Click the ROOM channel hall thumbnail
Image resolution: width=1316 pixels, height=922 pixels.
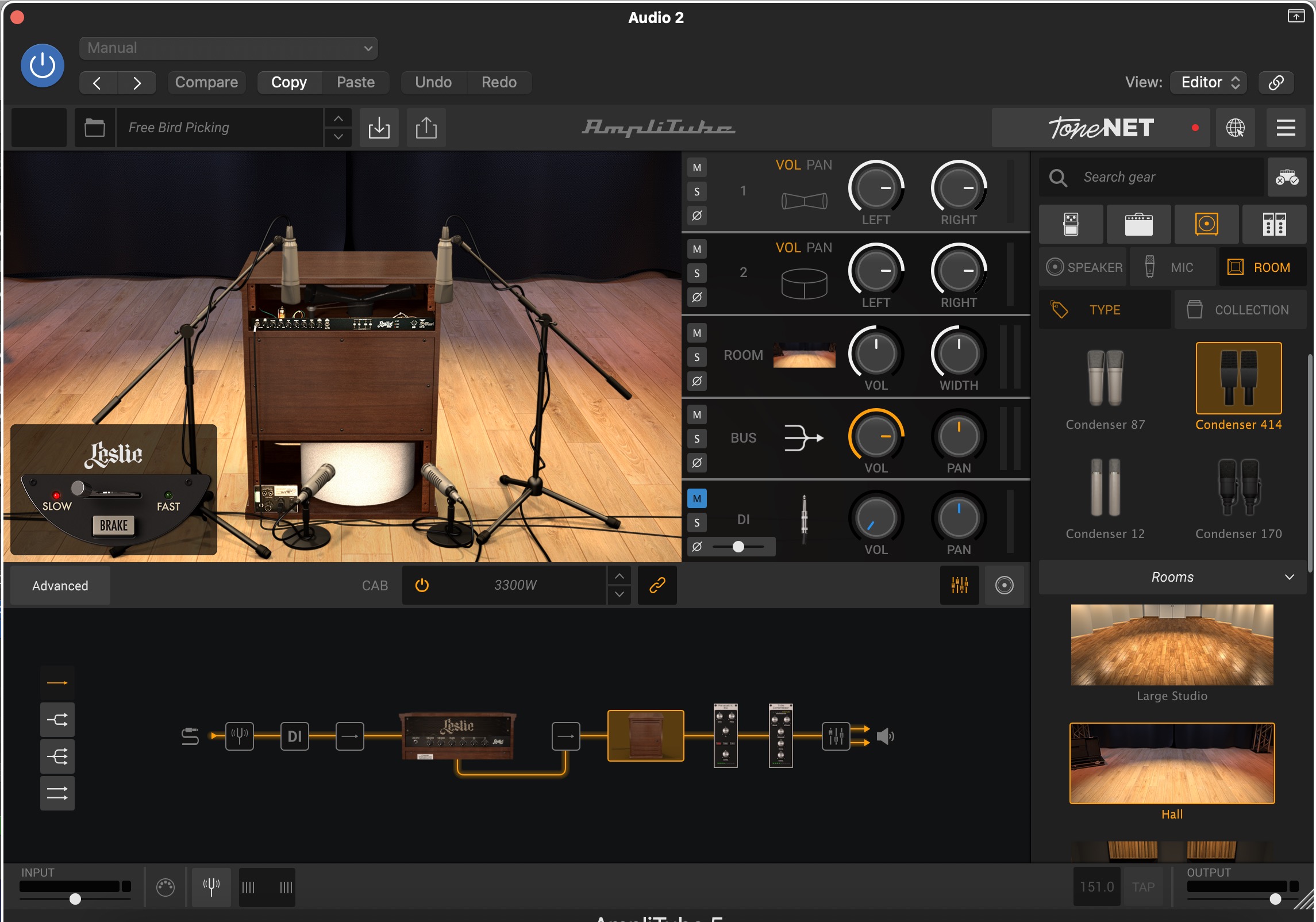pyautogui.click(x=804, y=355)
